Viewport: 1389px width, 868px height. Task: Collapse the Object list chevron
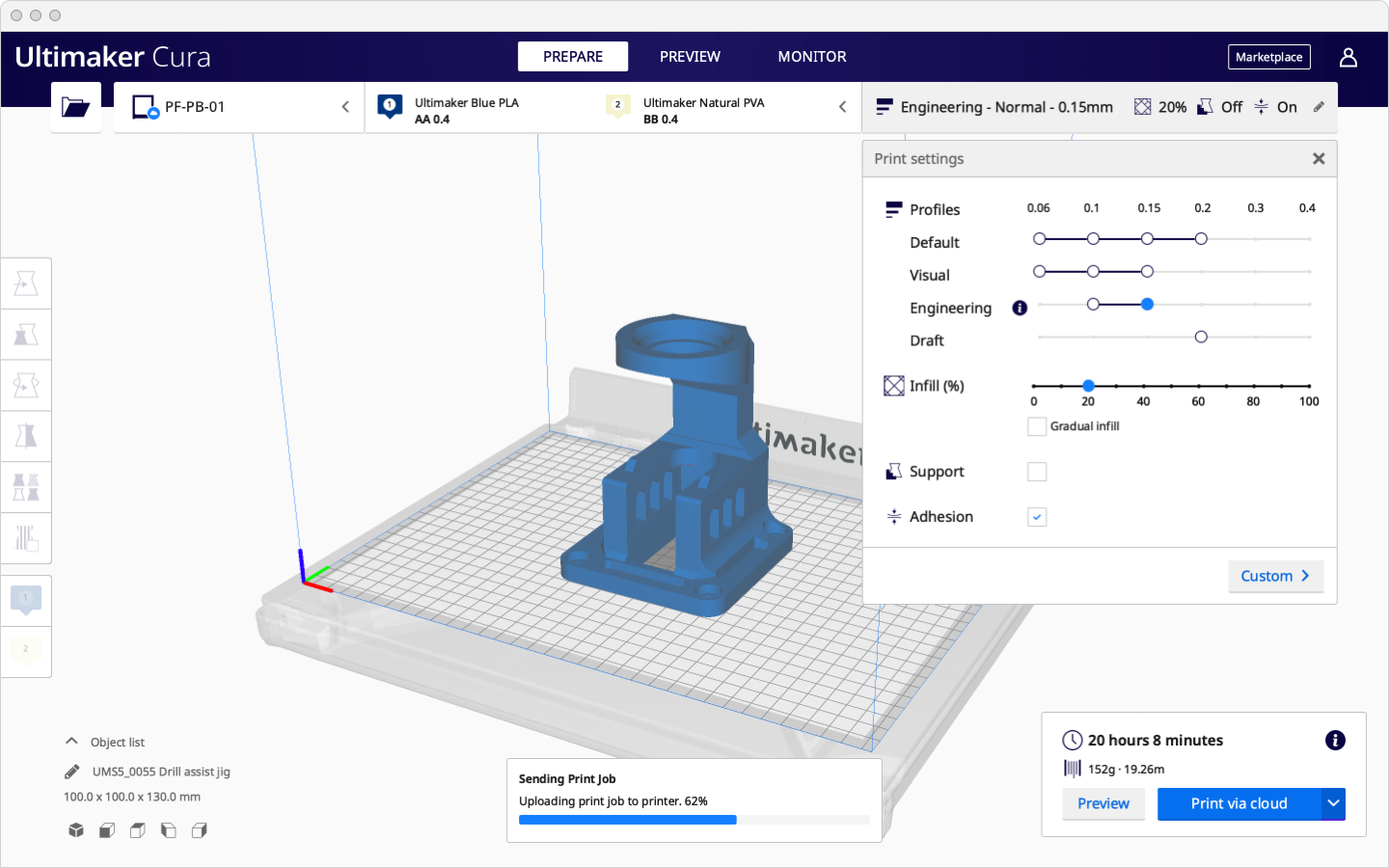tap(71, 742)
